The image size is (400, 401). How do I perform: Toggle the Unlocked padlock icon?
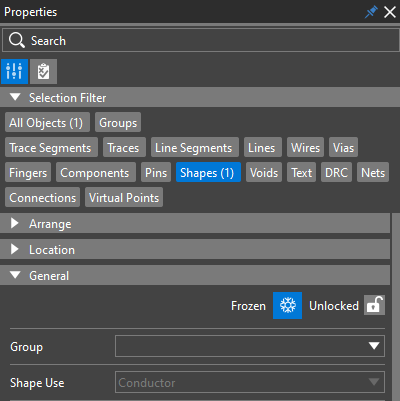[x=374, y=305]
